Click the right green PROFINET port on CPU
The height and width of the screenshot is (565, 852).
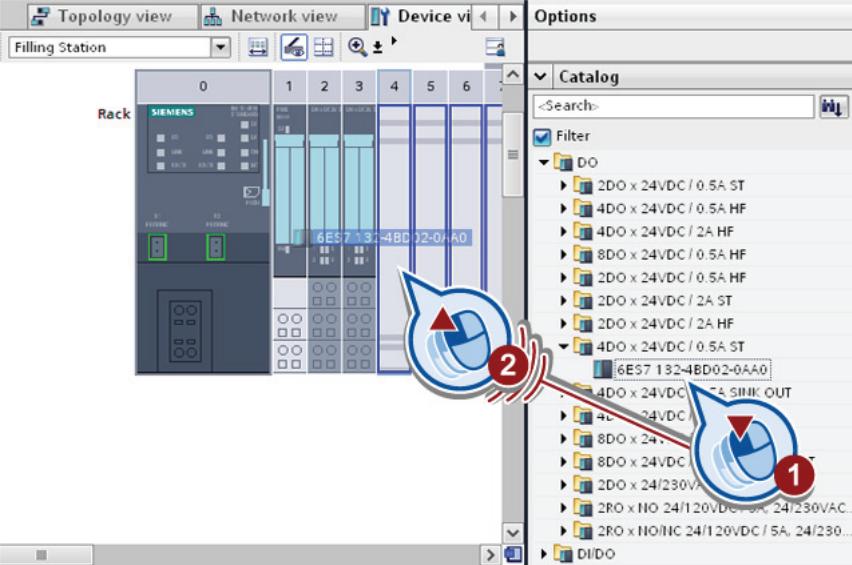coord(216,247)
